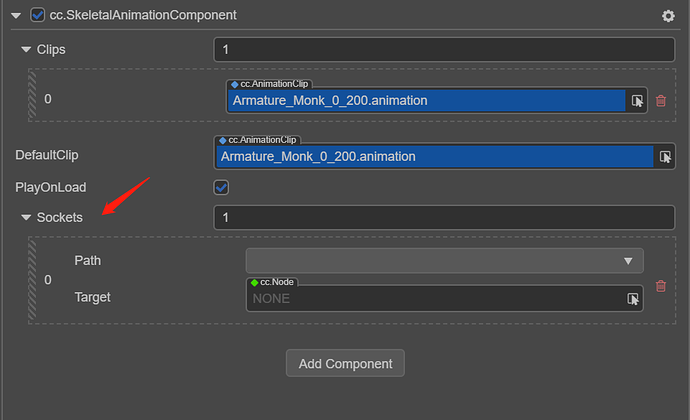
Task: Collapse the Clips array
Action: coord(26,49)
